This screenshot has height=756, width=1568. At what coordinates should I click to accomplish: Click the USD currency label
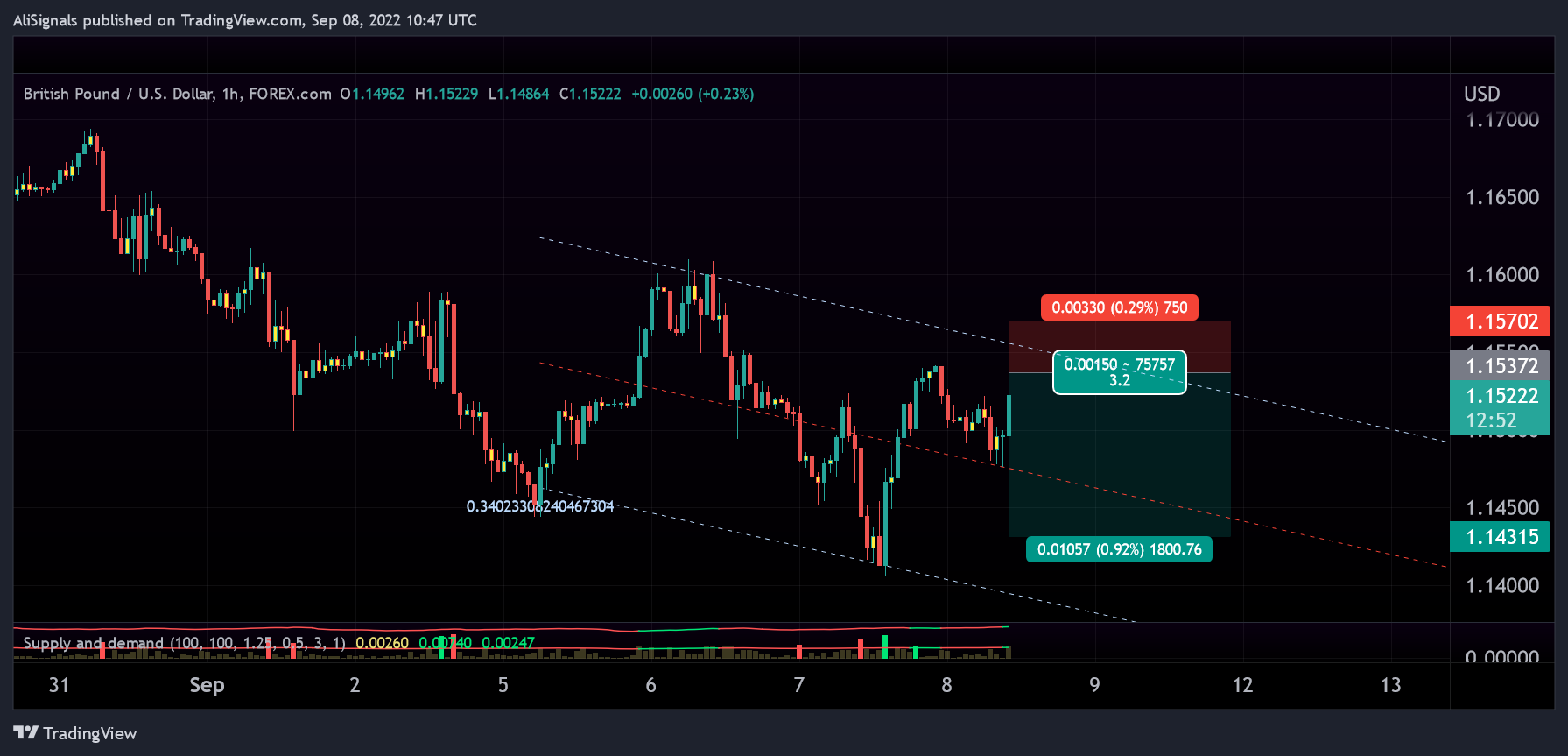click(x=1482, y=94)
